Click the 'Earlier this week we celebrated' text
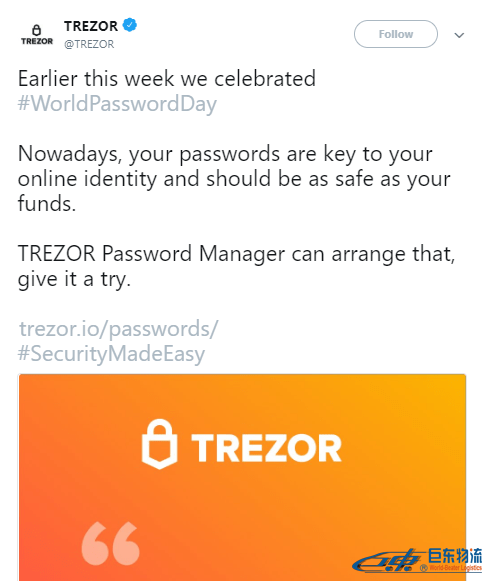 pyautogui.click(x=167, y=78)
